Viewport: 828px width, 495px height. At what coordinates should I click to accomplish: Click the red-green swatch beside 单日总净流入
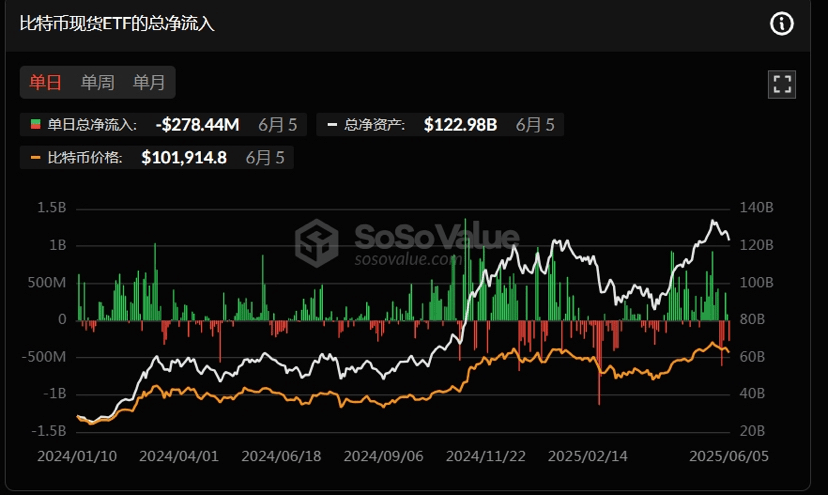(35, 125)
